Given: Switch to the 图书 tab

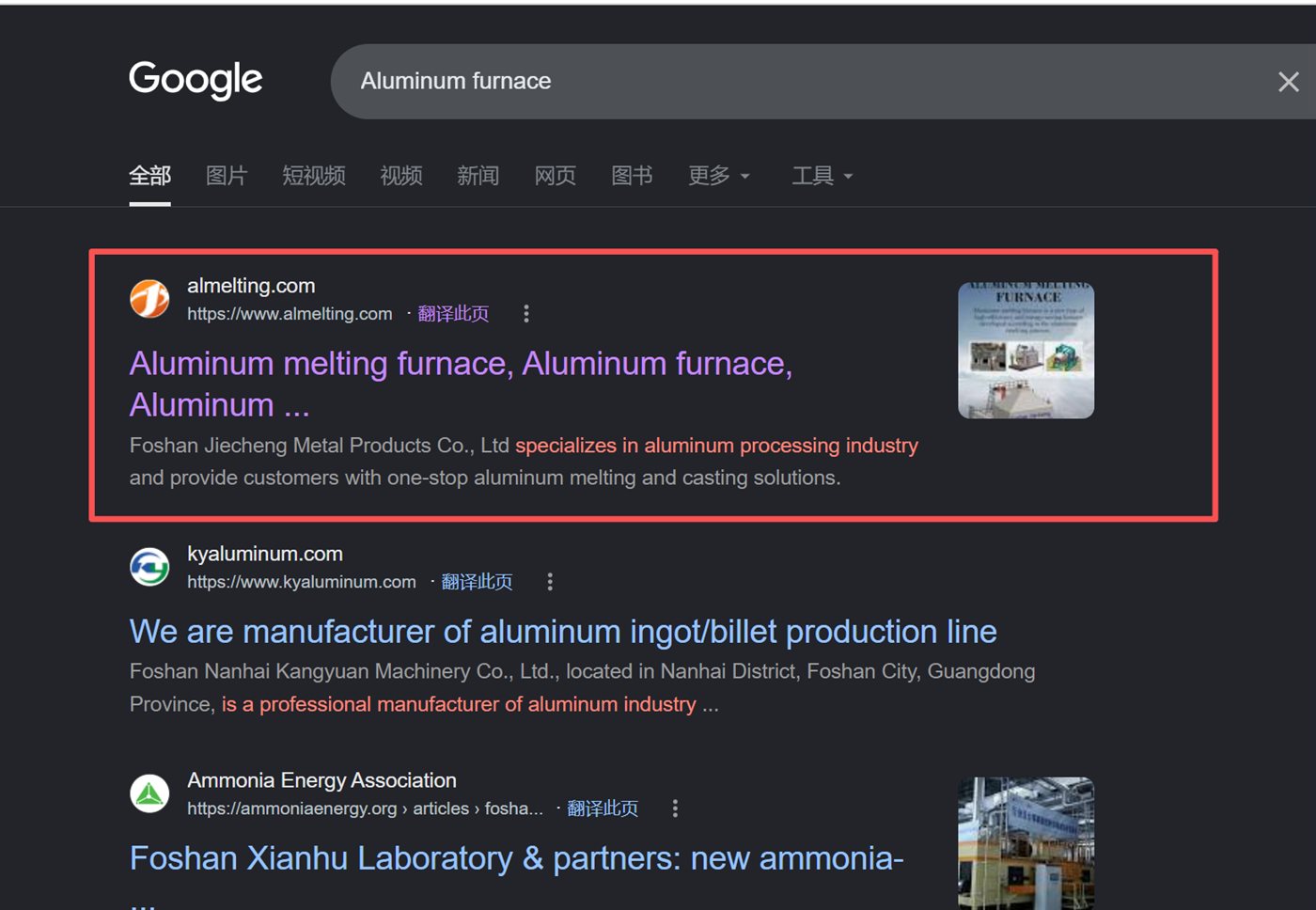Looking at the screenshot, I should point(632,176).
